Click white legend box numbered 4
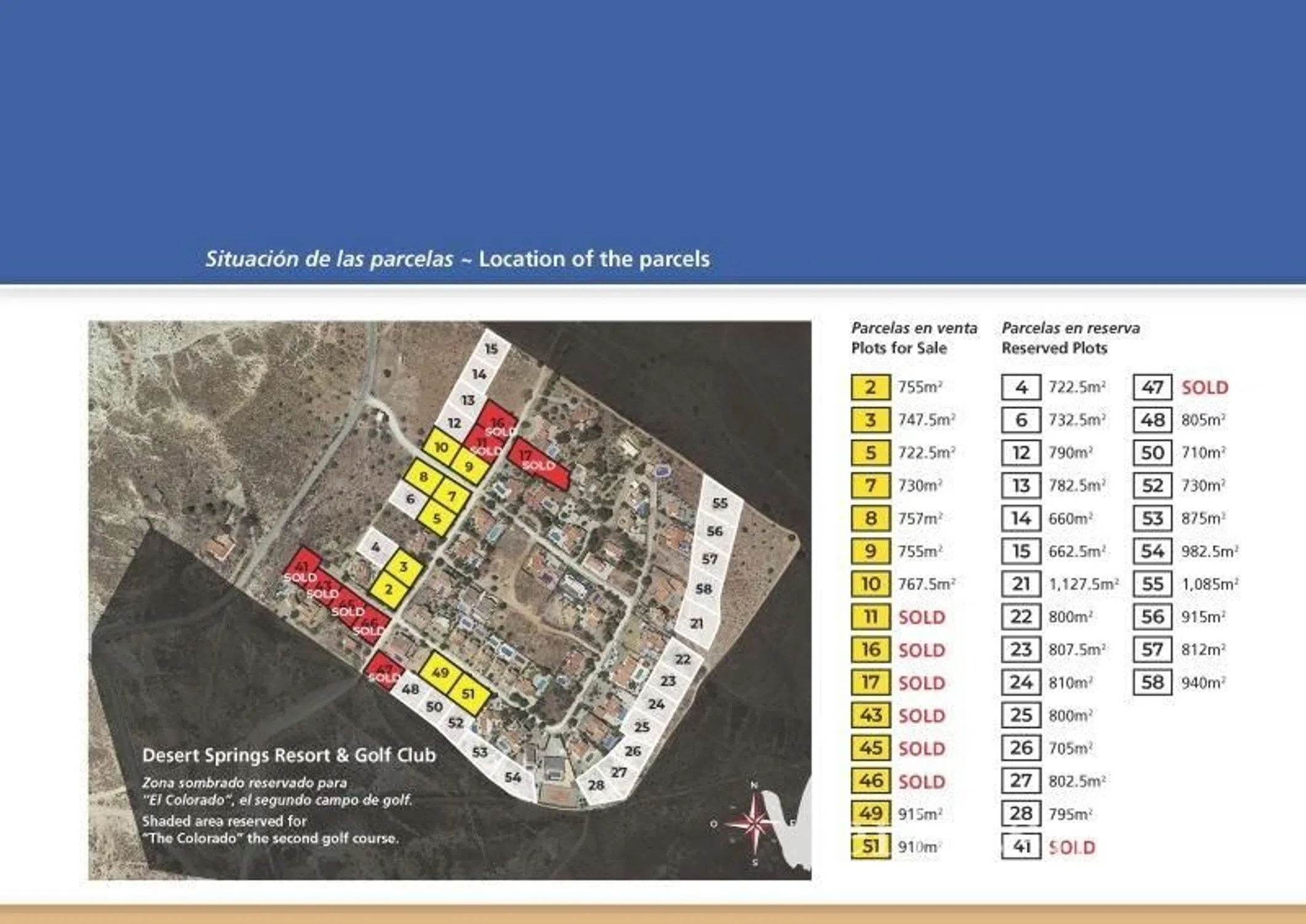Screen dimensions: 1306x924 pyautogui.click(x=1021, y=387)
